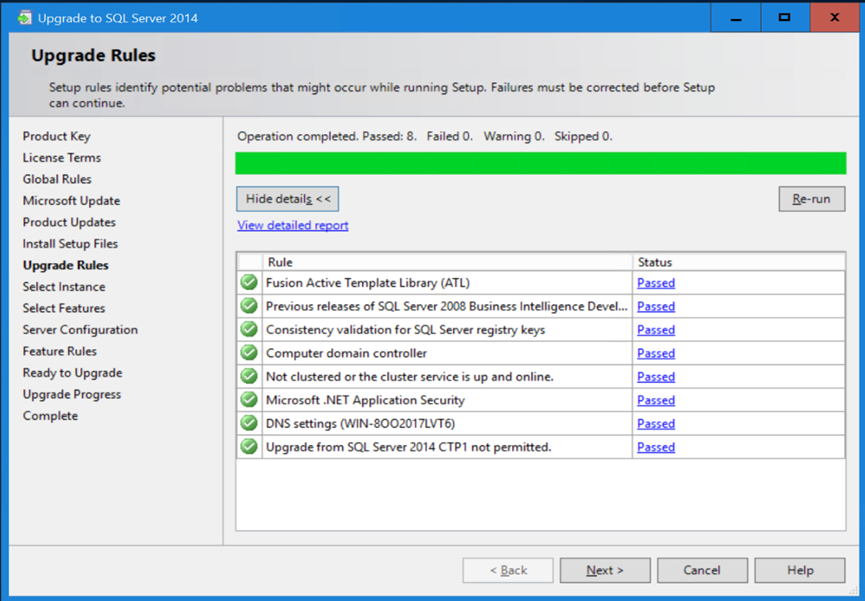The image size is (865, 601).
Task: Open the View detailed report link
Action: 293,225
